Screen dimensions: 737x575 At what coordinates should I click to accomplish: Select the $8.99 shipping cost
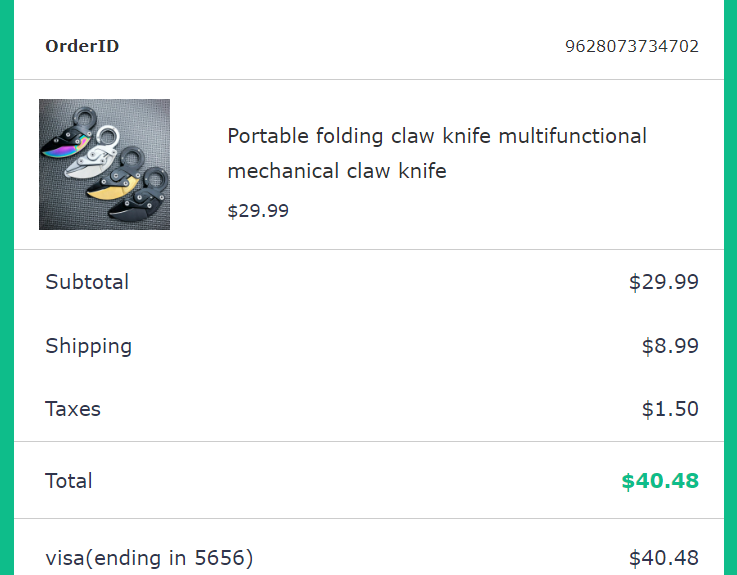tap(670, 346)
